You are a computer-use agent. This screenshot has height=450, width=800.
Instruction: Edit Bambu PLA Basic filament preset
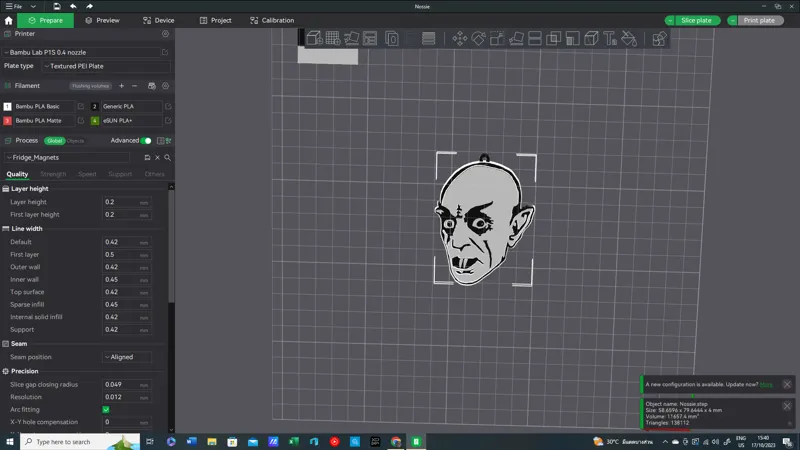pos(81,106)
